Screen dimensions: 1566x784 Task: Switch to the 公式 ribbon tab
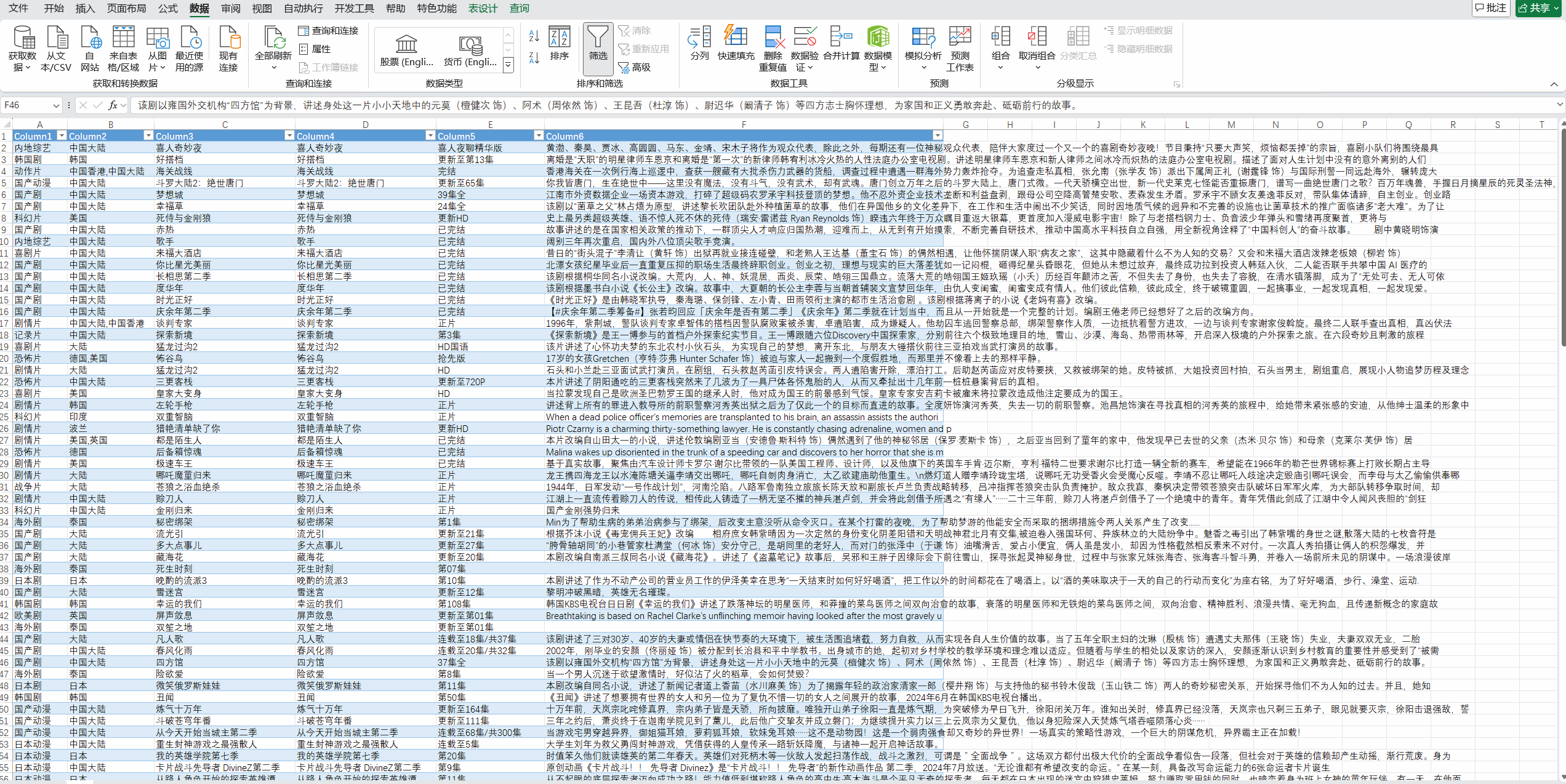pyautogui.click(x=167, y=8)
